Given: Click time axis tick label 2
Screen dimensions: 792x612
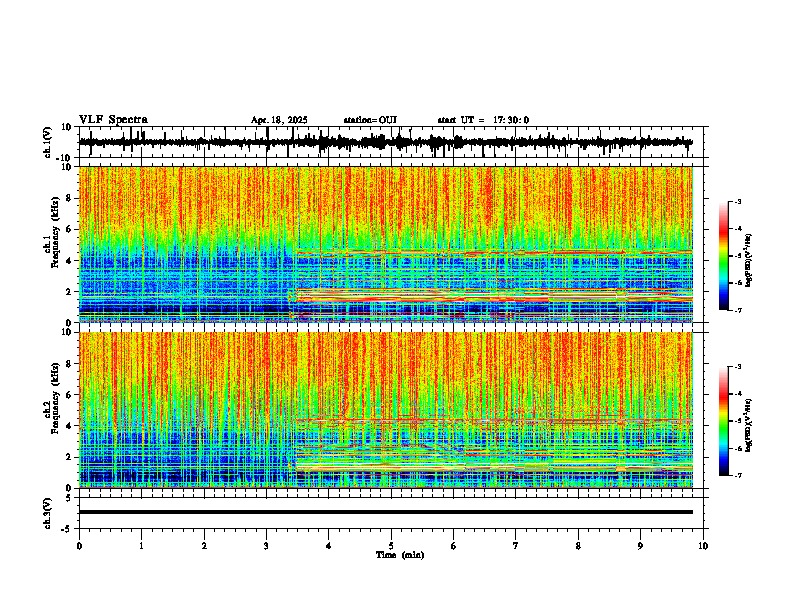Looking at the screenshot, I should tap(204, 546).
